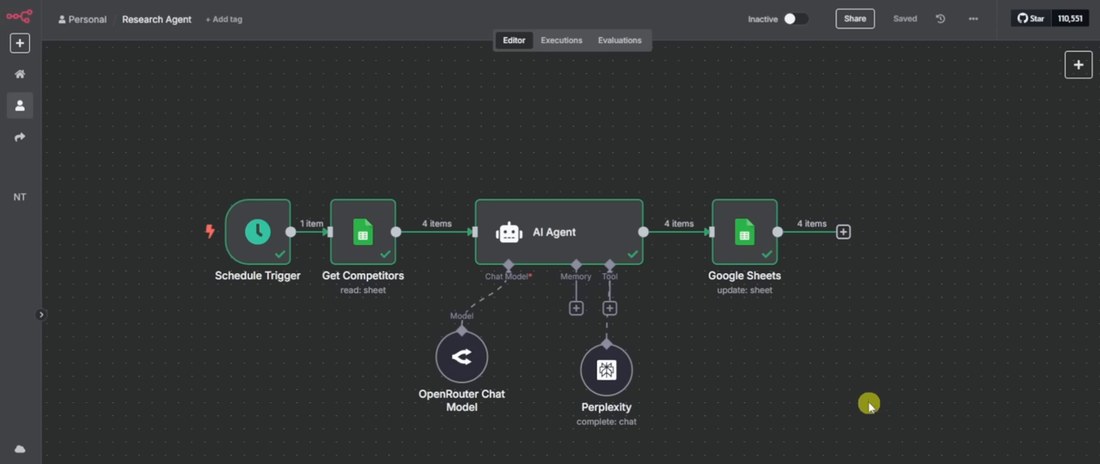This screenshot has height=464, width=1100.
Task: Open workflow history clock icon
Action: click(x=941, y=19)
